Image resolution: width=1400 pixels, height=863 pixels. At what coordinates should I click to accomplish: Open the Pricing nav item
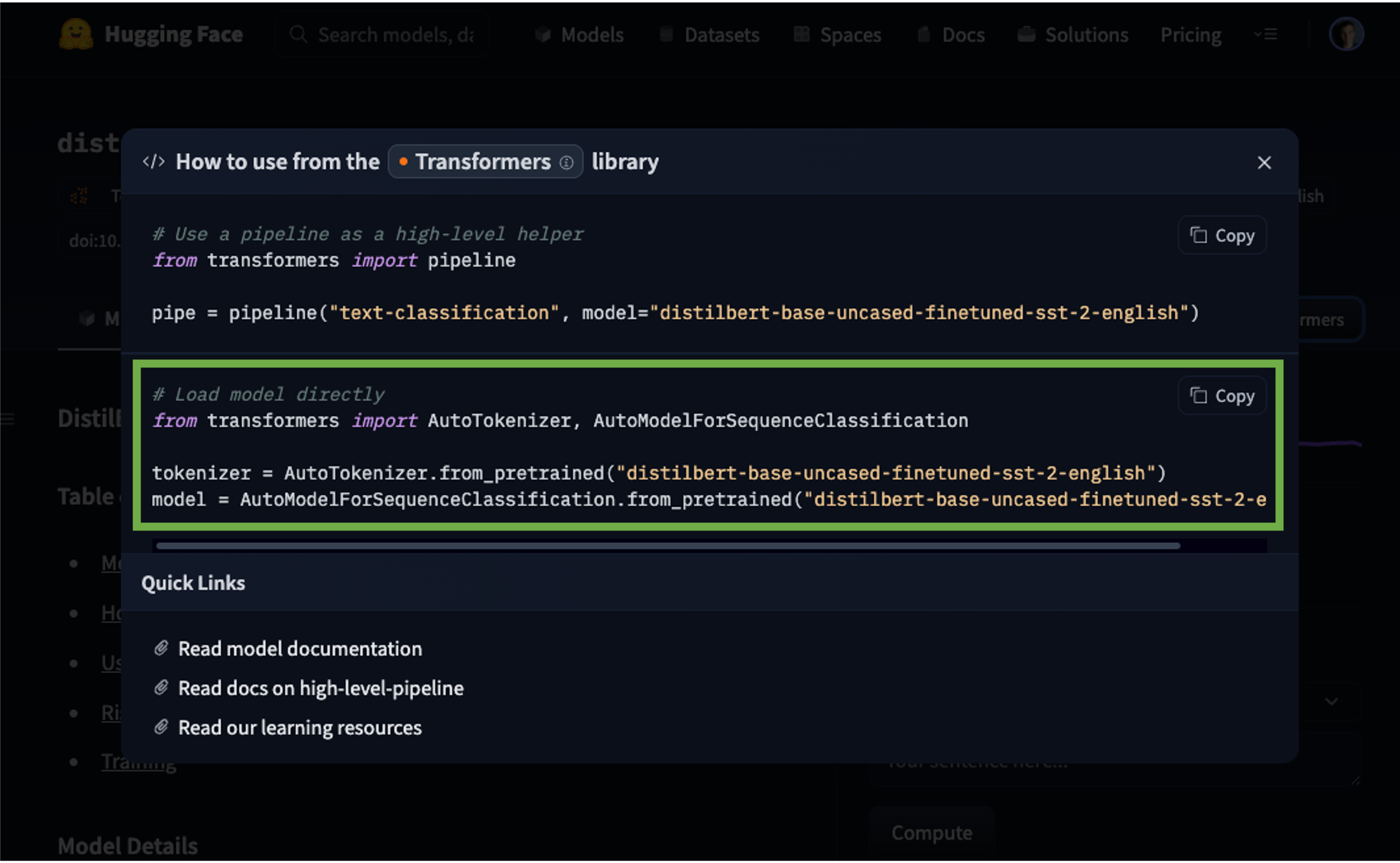(1190, 34)
